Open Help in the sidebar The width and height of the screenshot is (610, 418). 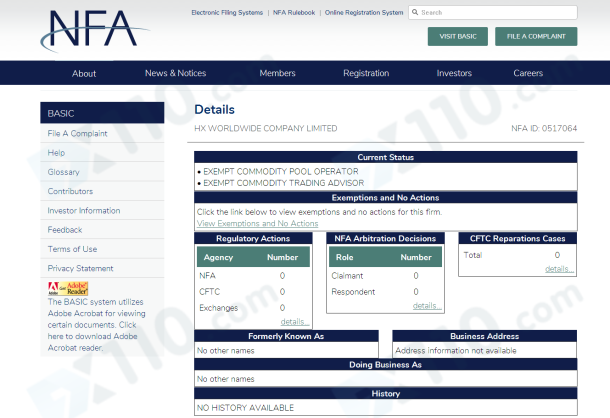[x=102, y=153]
